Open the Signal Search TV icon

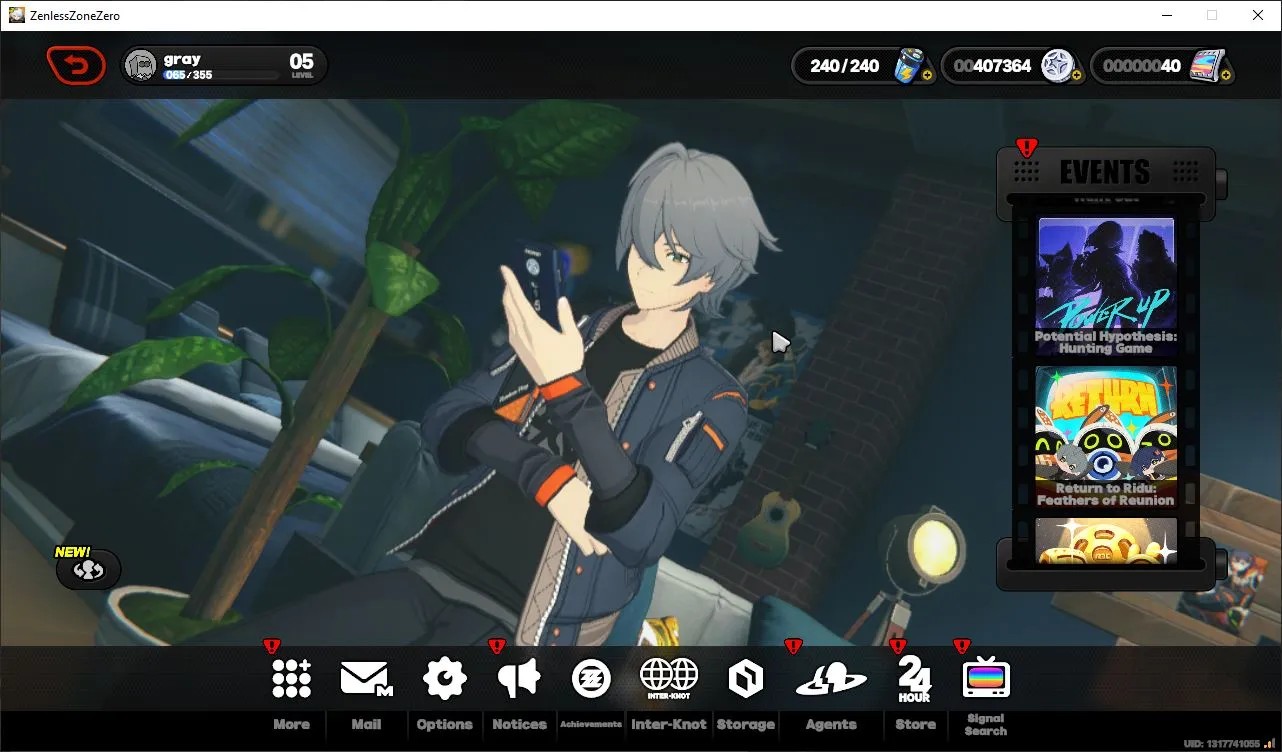coord(986,679)
